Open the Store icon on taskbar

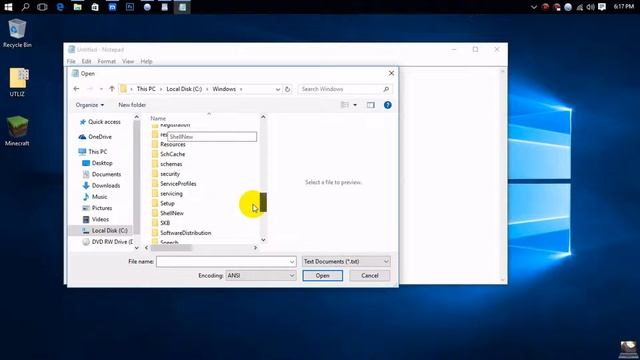coord(95,7)
